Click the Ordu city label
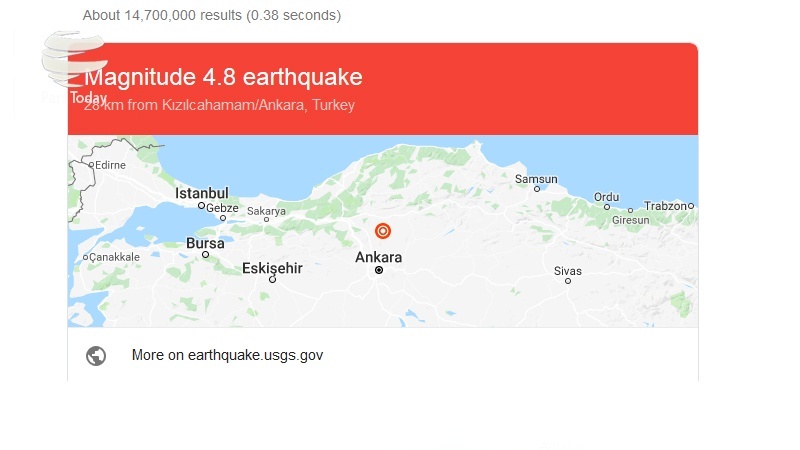This screenshot has width=800, height=450. 607,197
